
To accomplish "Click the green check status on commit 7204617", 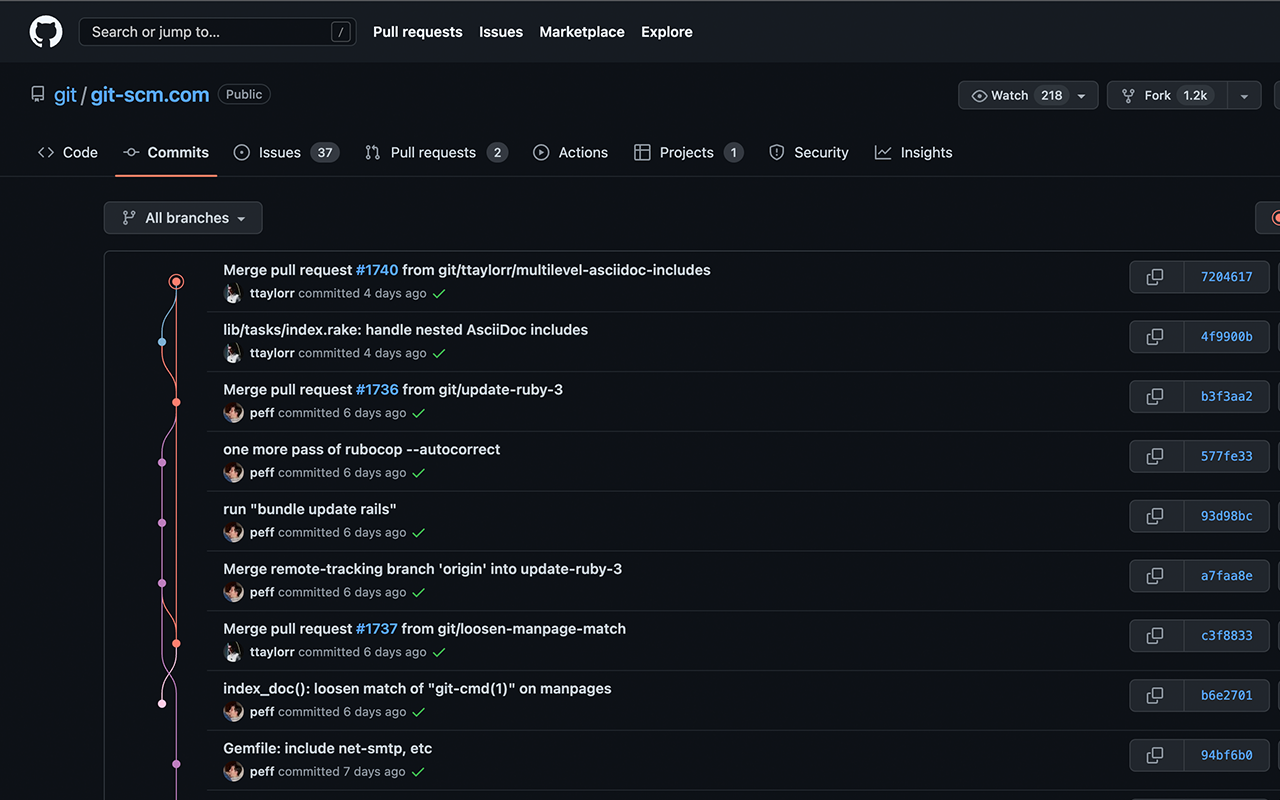I will point(439,294).
